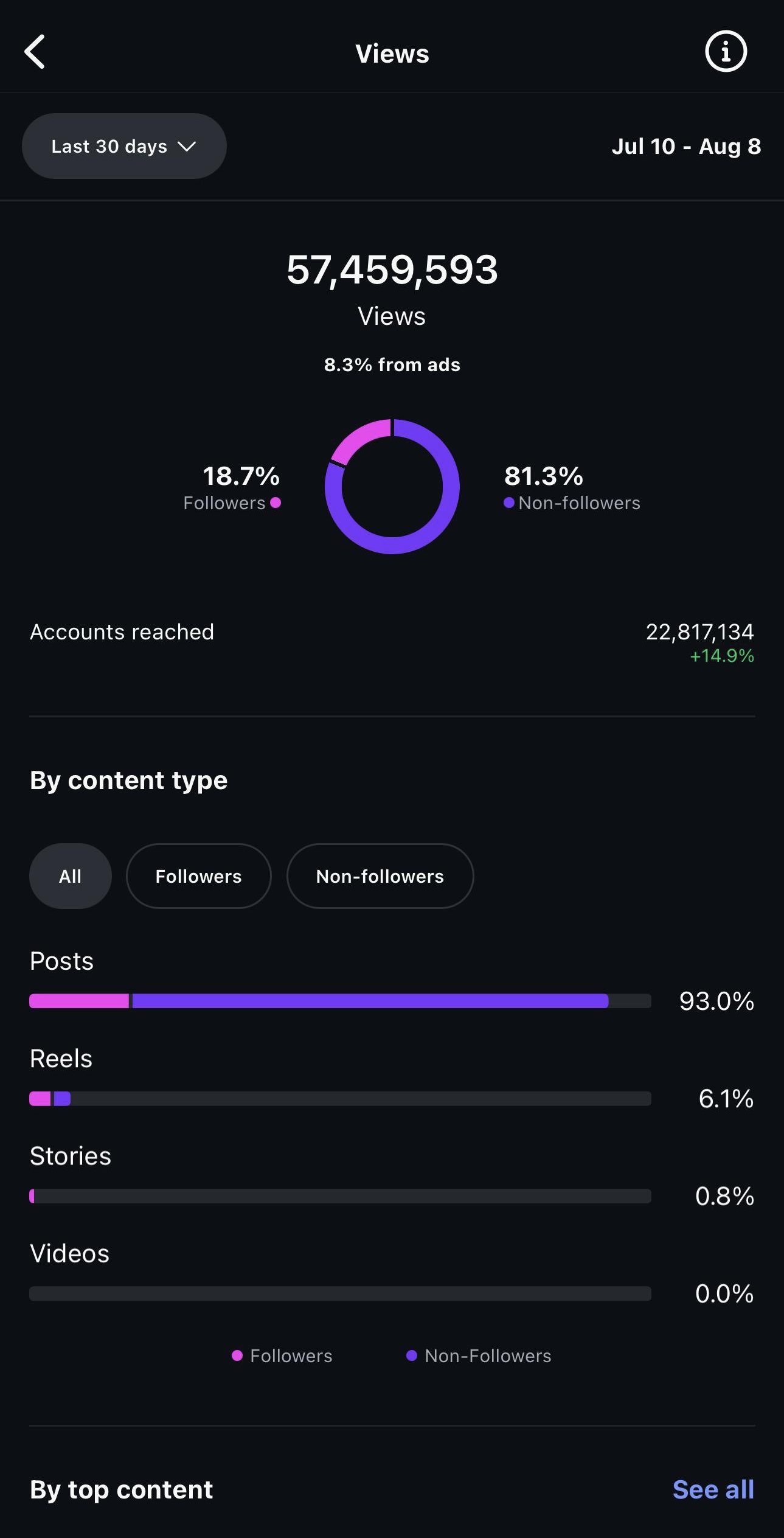Tap the Jul 10 - Aug 8 date range

coord(686,147)
